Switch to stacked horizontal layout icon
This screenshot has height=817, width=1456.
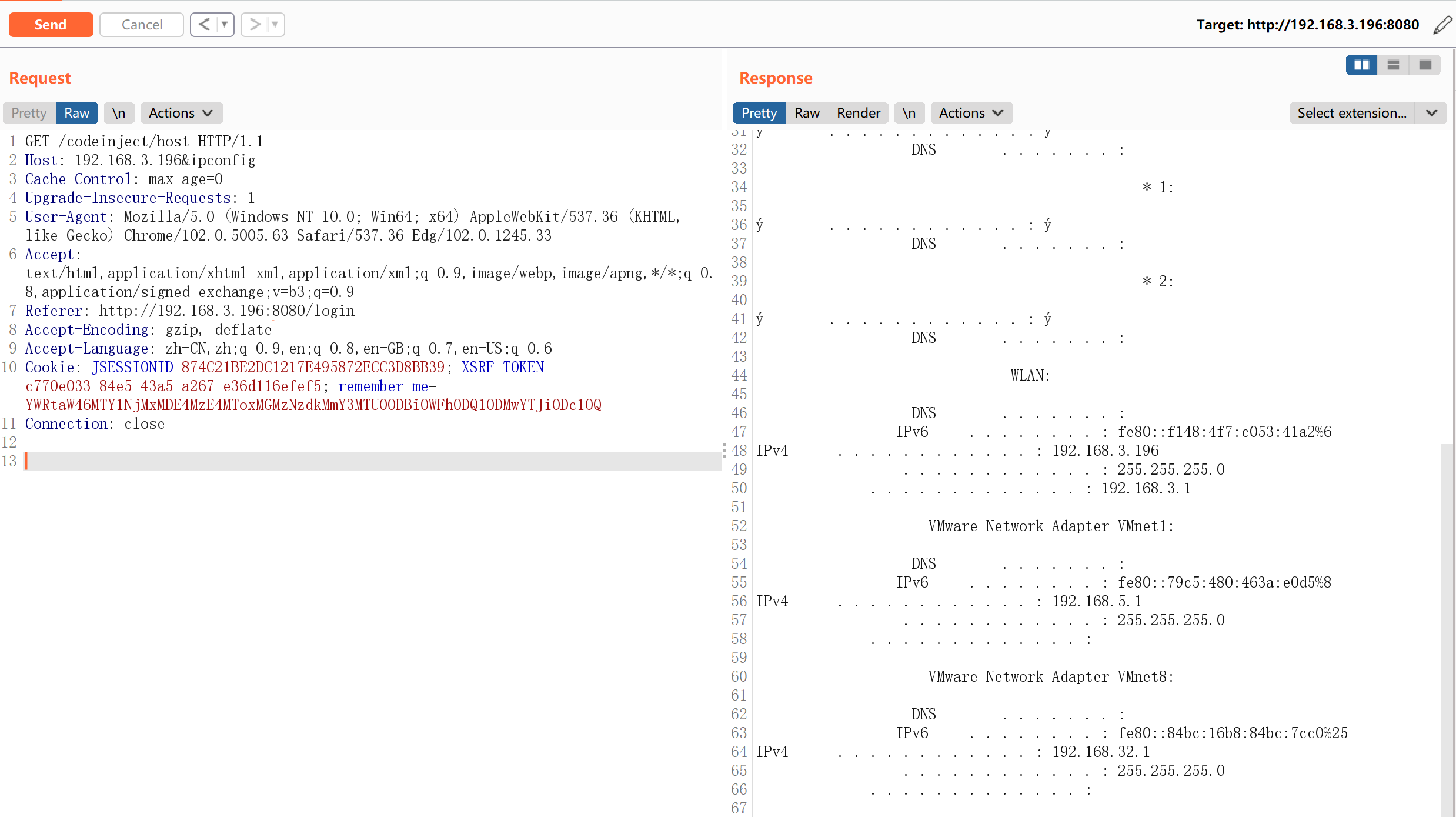[1393, 65]
